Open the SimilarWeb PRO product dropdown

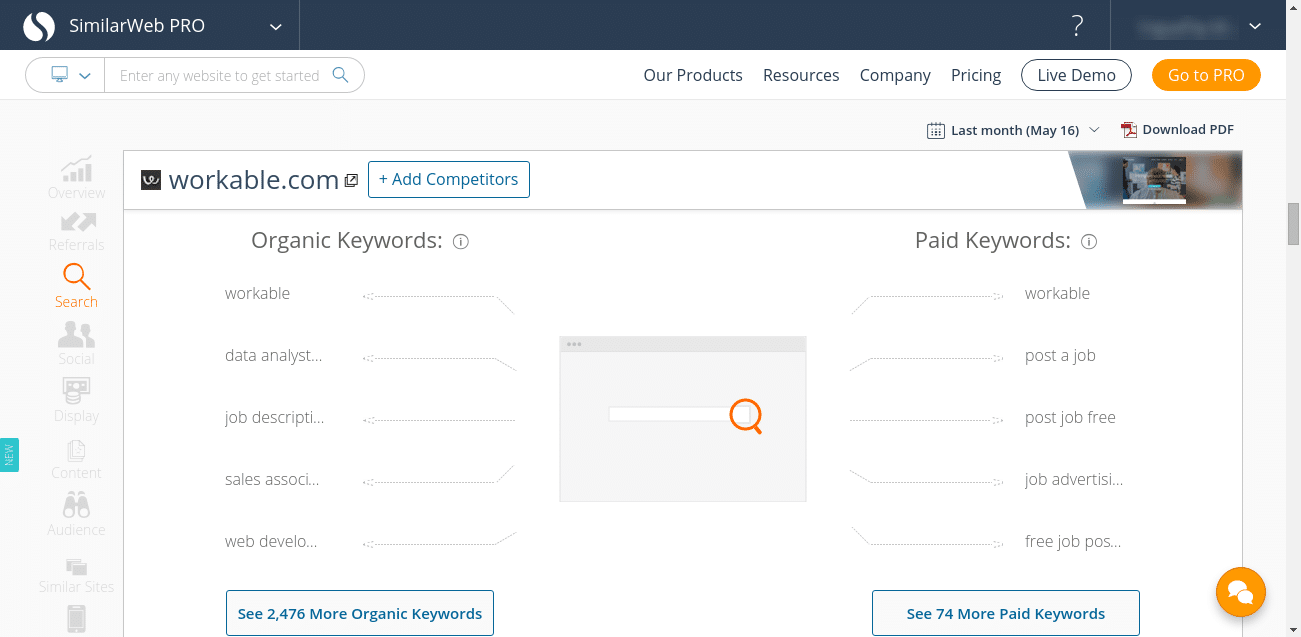pyautogui.click(x=276, y=27)
